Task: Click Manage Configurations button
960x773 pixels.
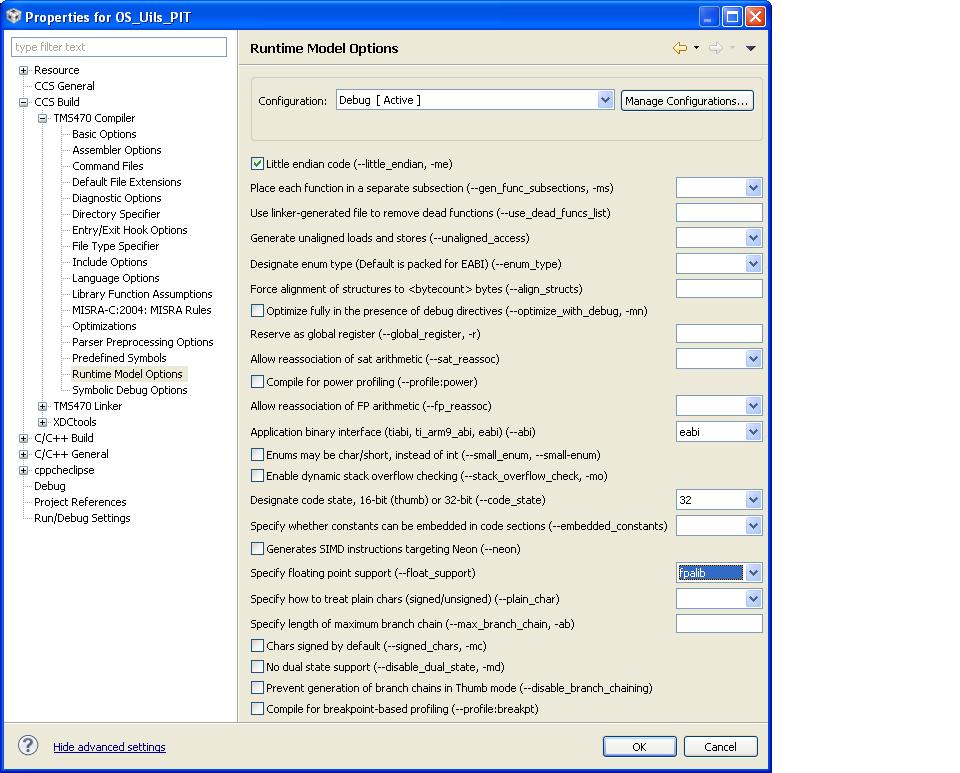Action: [x=687, y=100]
